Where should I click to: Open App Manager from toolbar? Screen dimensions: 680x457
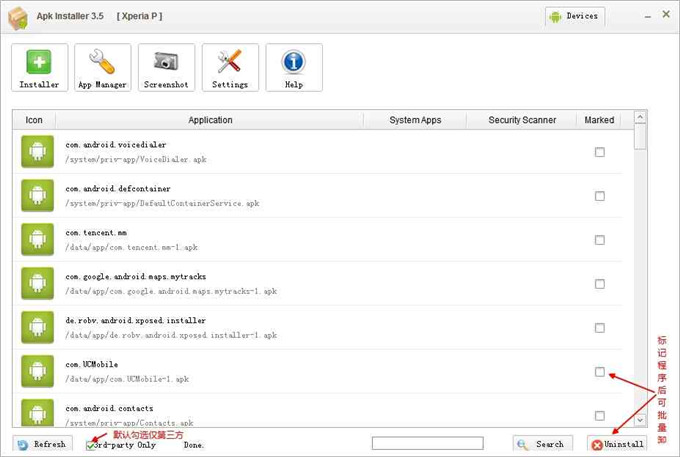(103, 68)
